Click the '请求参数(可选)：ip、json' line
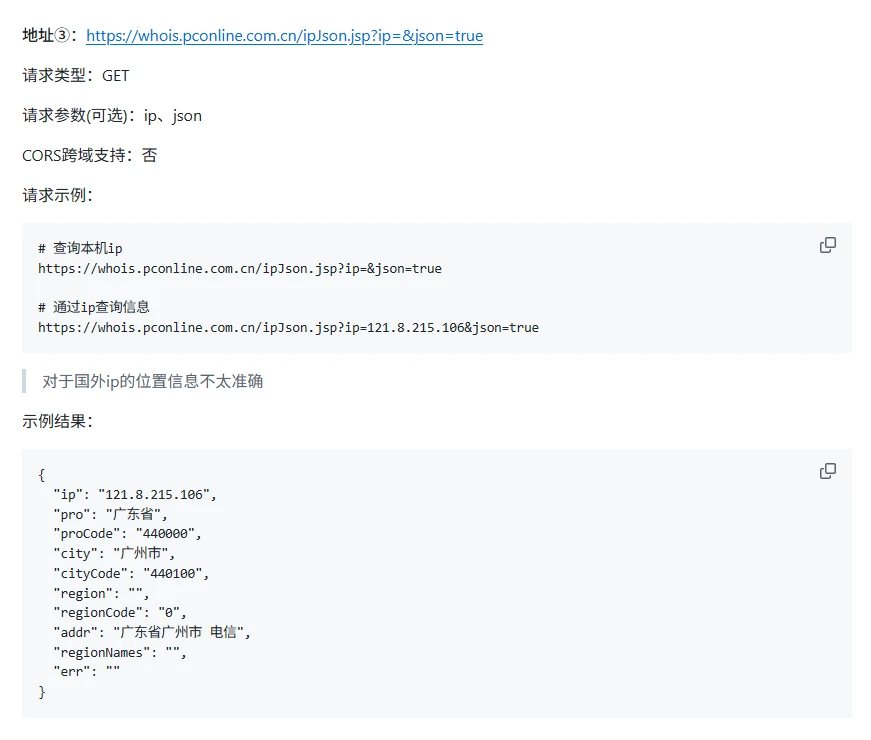 pyautogui.click(x=112, y=116)
